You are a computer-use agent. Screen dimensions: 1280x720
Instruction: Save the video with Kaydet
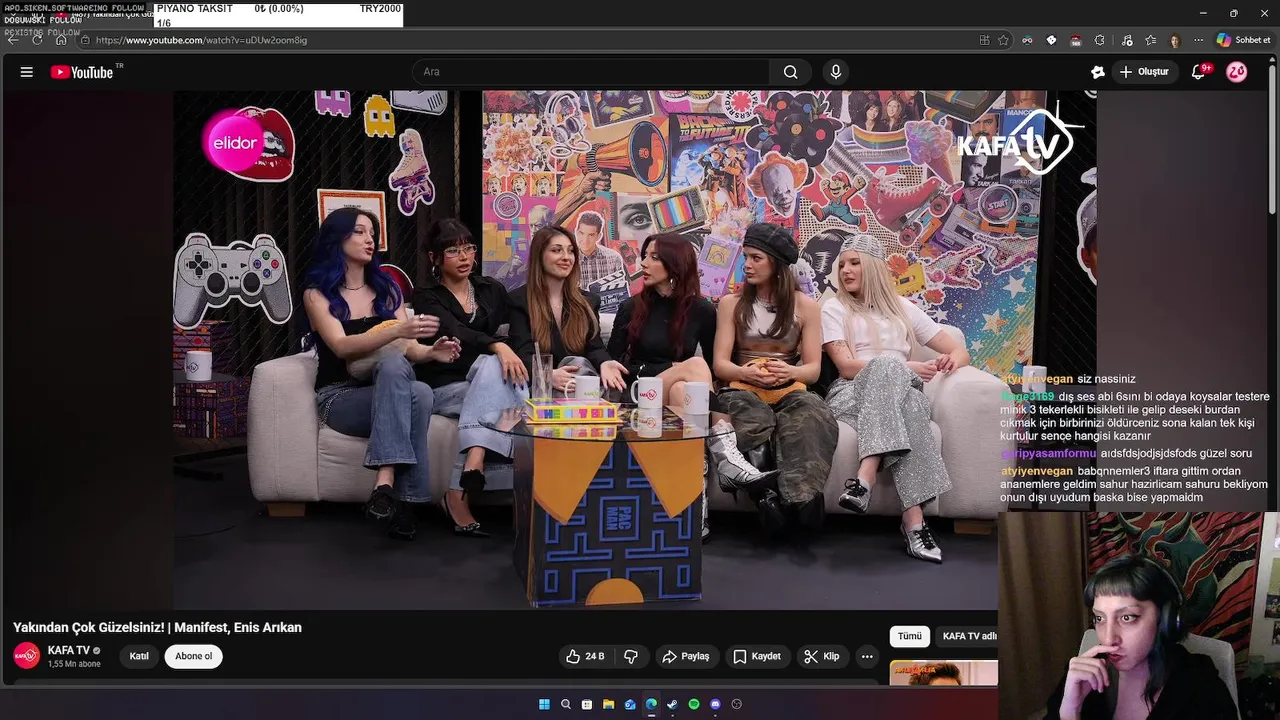coord(757,656)
